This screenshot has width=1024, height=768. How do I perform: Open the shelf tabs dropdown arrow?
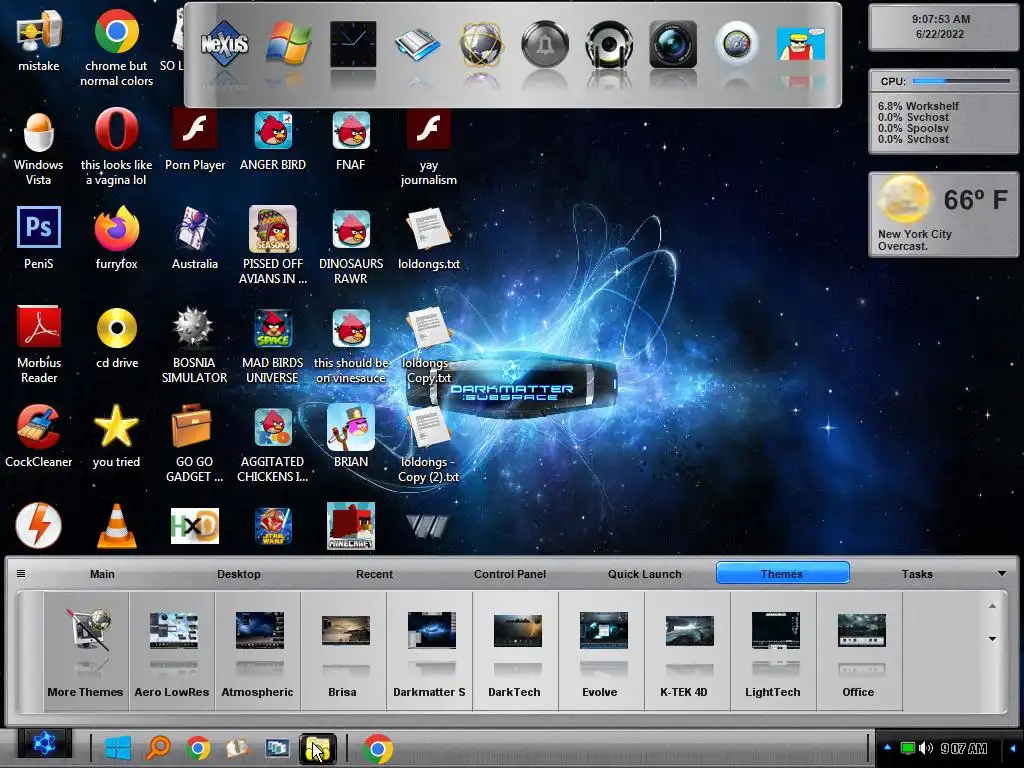tap(1002, 573)
